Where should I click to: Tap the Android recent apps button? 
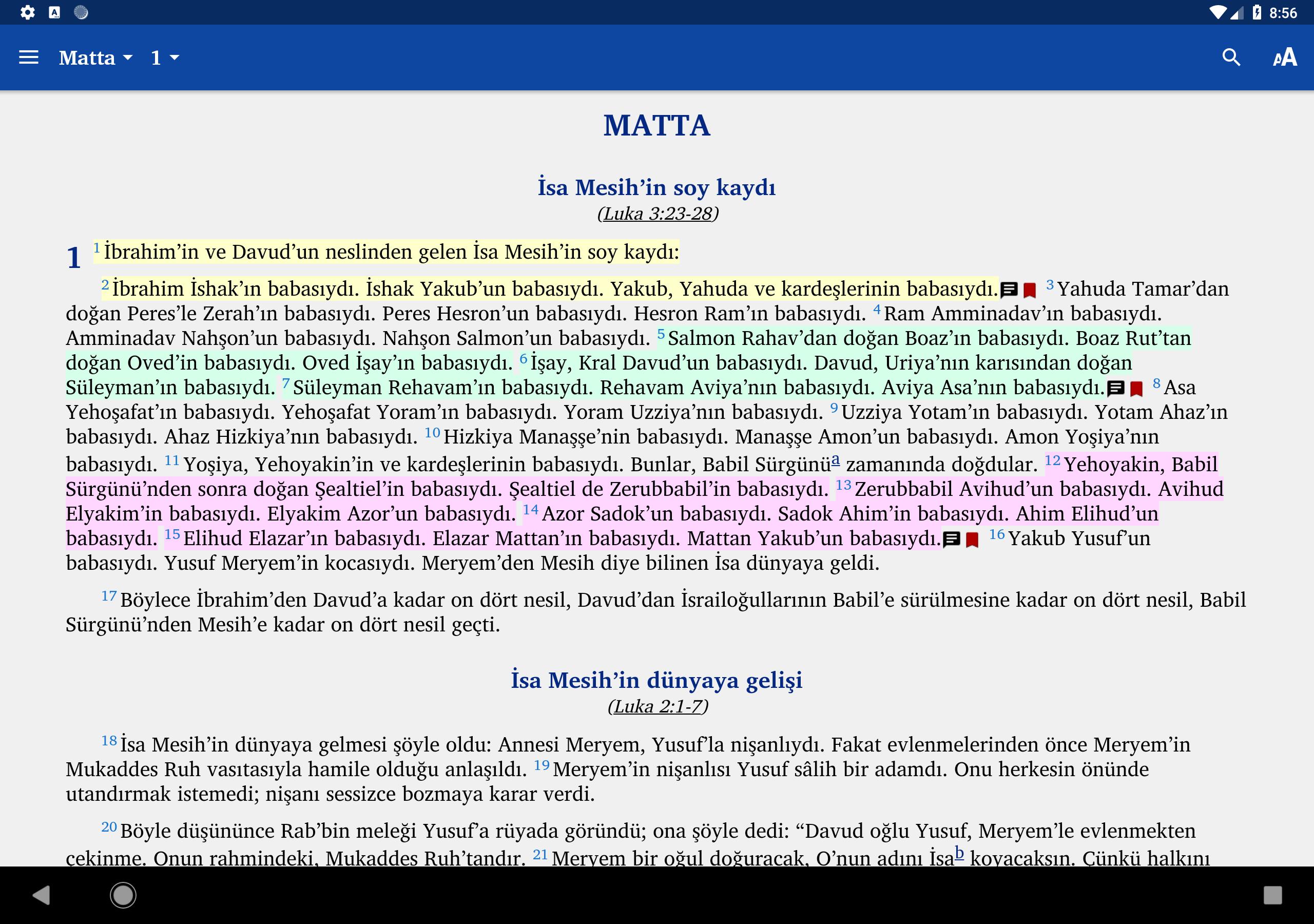[x=1273, y=895]
